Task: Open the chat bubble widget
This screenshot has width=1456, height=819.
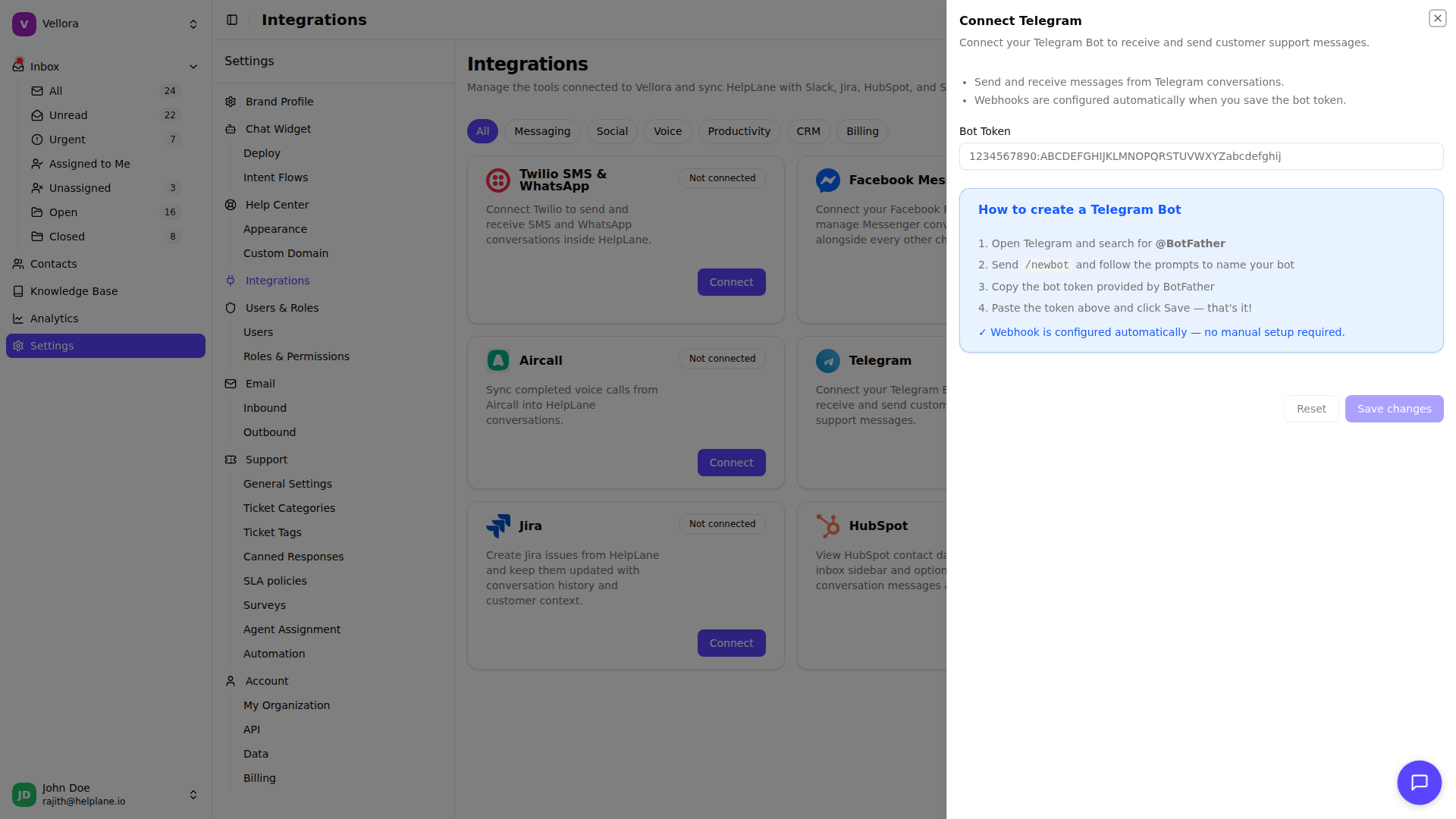Action: click(1419, 782)
